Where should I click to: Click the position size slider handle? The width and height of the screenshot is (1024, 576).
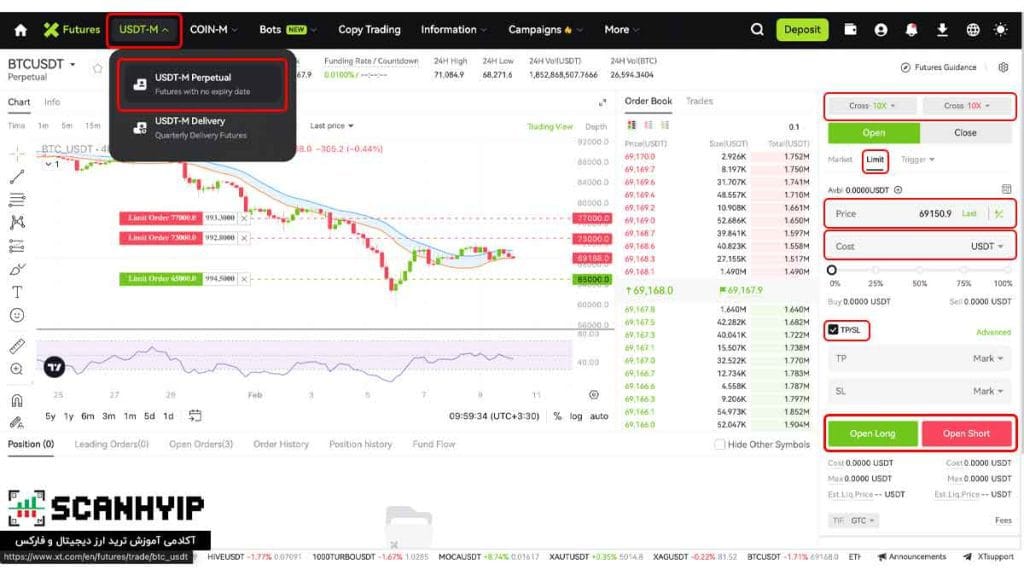831,270
